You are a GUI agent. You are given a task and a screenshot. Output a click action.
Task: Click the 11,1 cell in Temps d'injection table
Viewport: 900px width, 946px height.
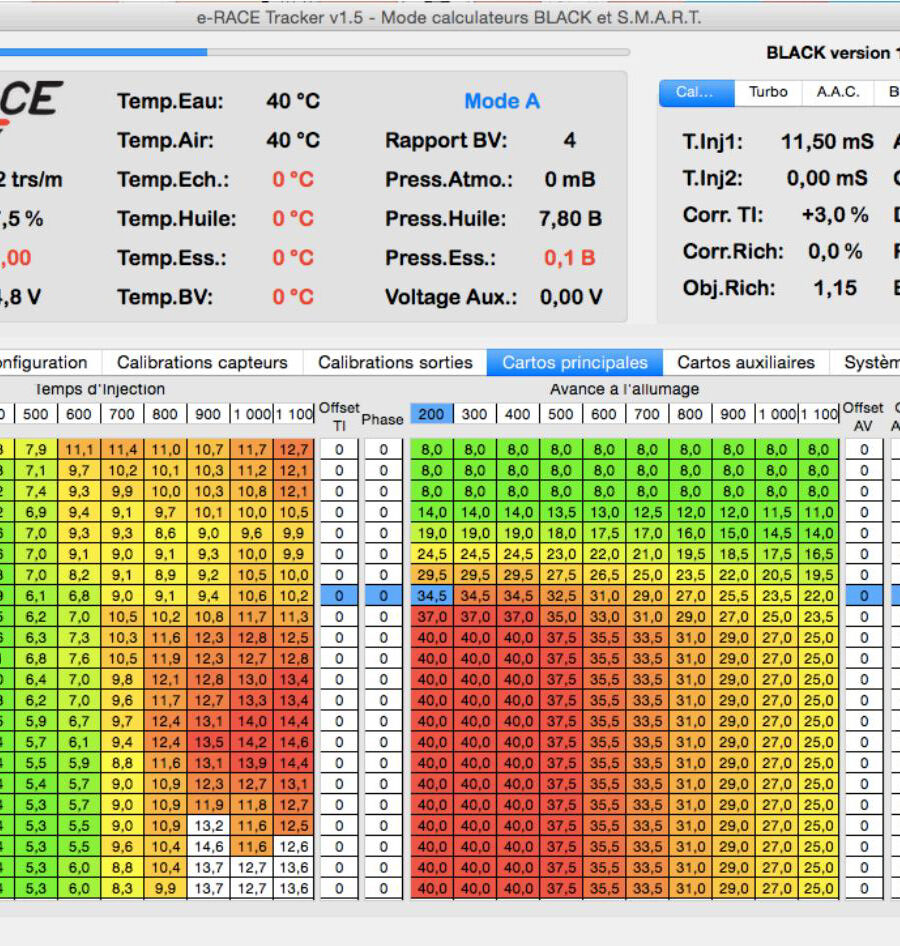pos(79,450)
